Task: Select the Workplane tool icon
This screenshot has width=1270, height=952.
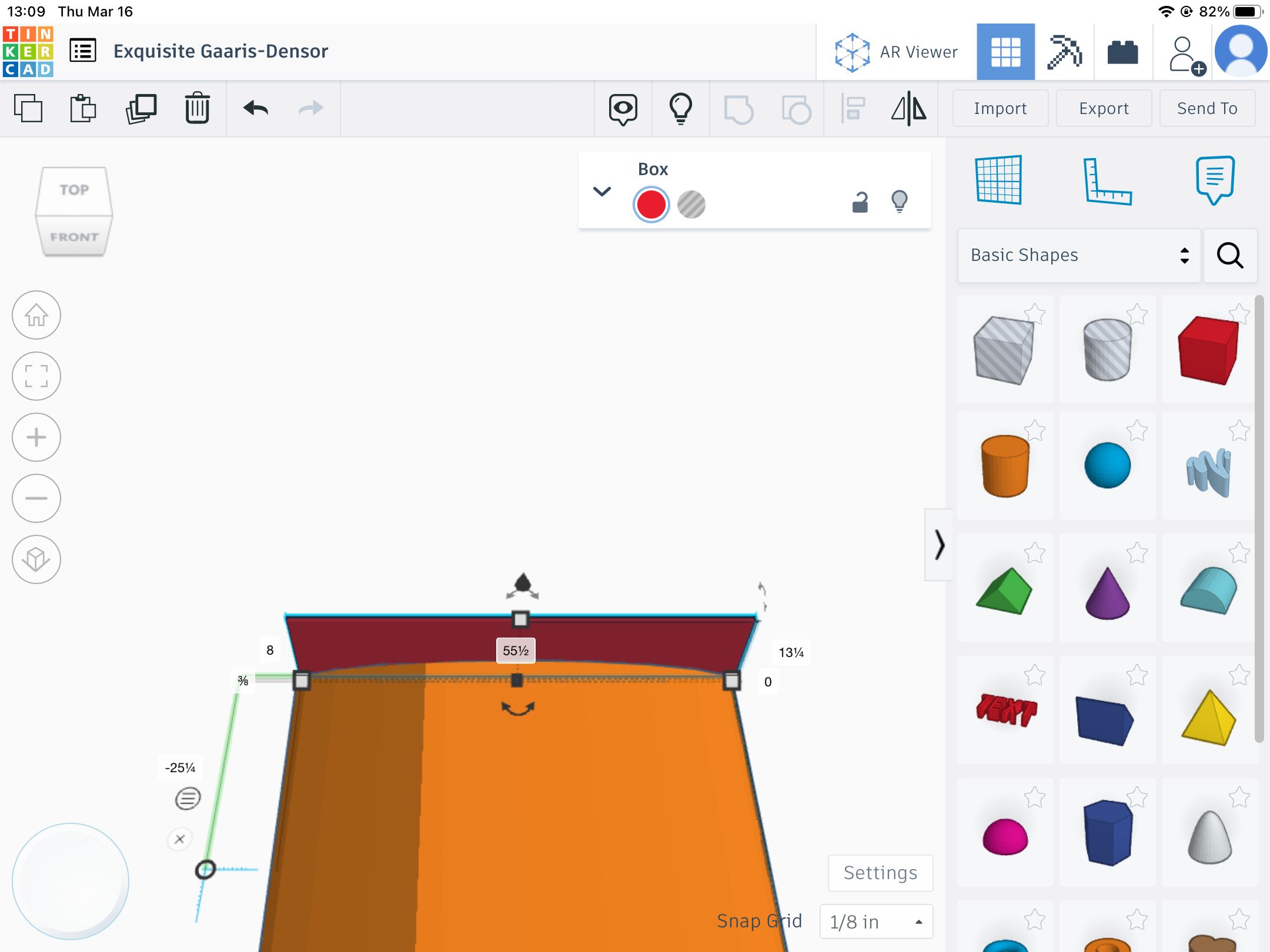Action: [998, 180]
